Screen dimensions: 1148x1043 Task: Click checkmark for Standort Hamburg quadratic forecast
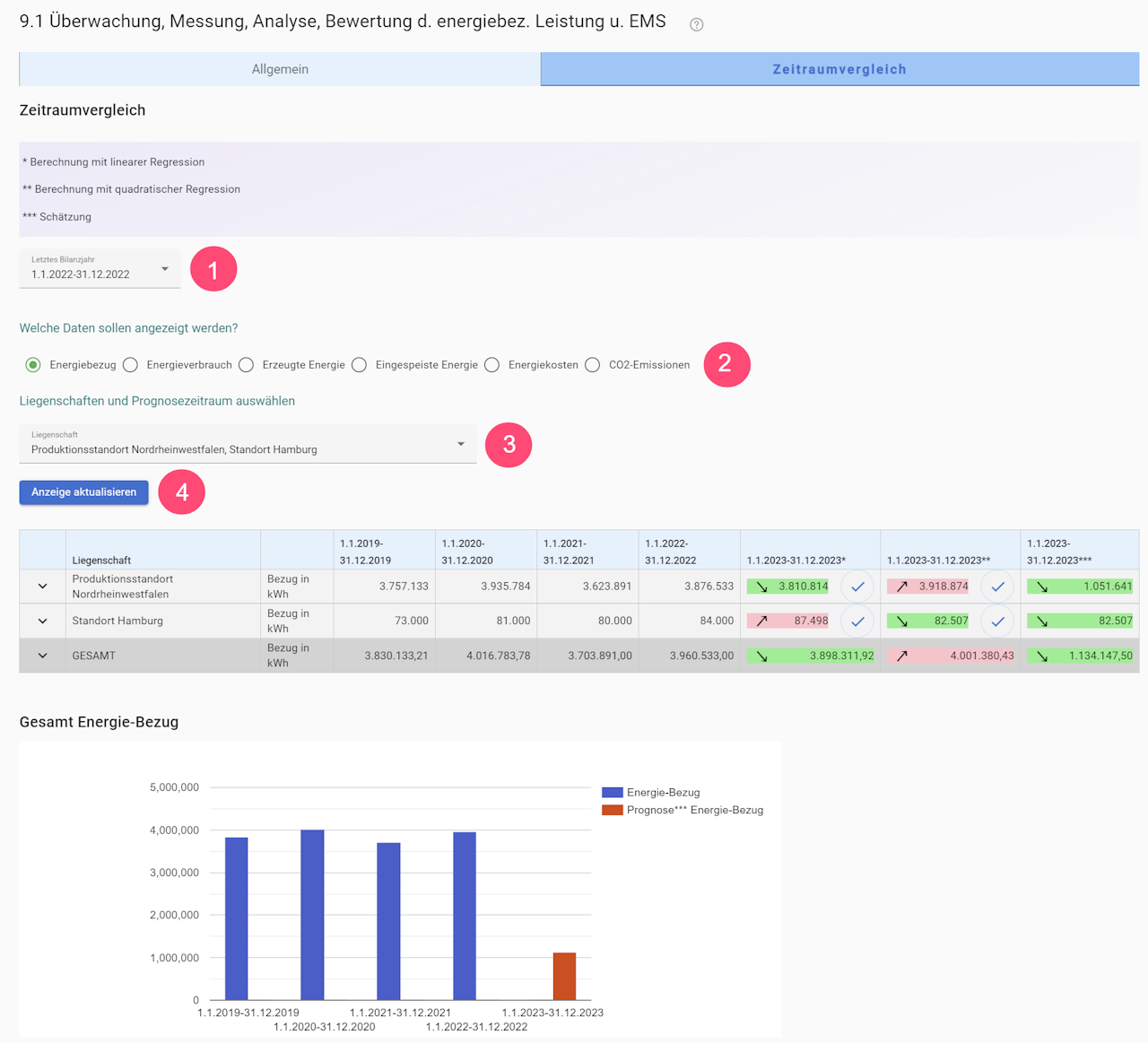click(997, 621)
